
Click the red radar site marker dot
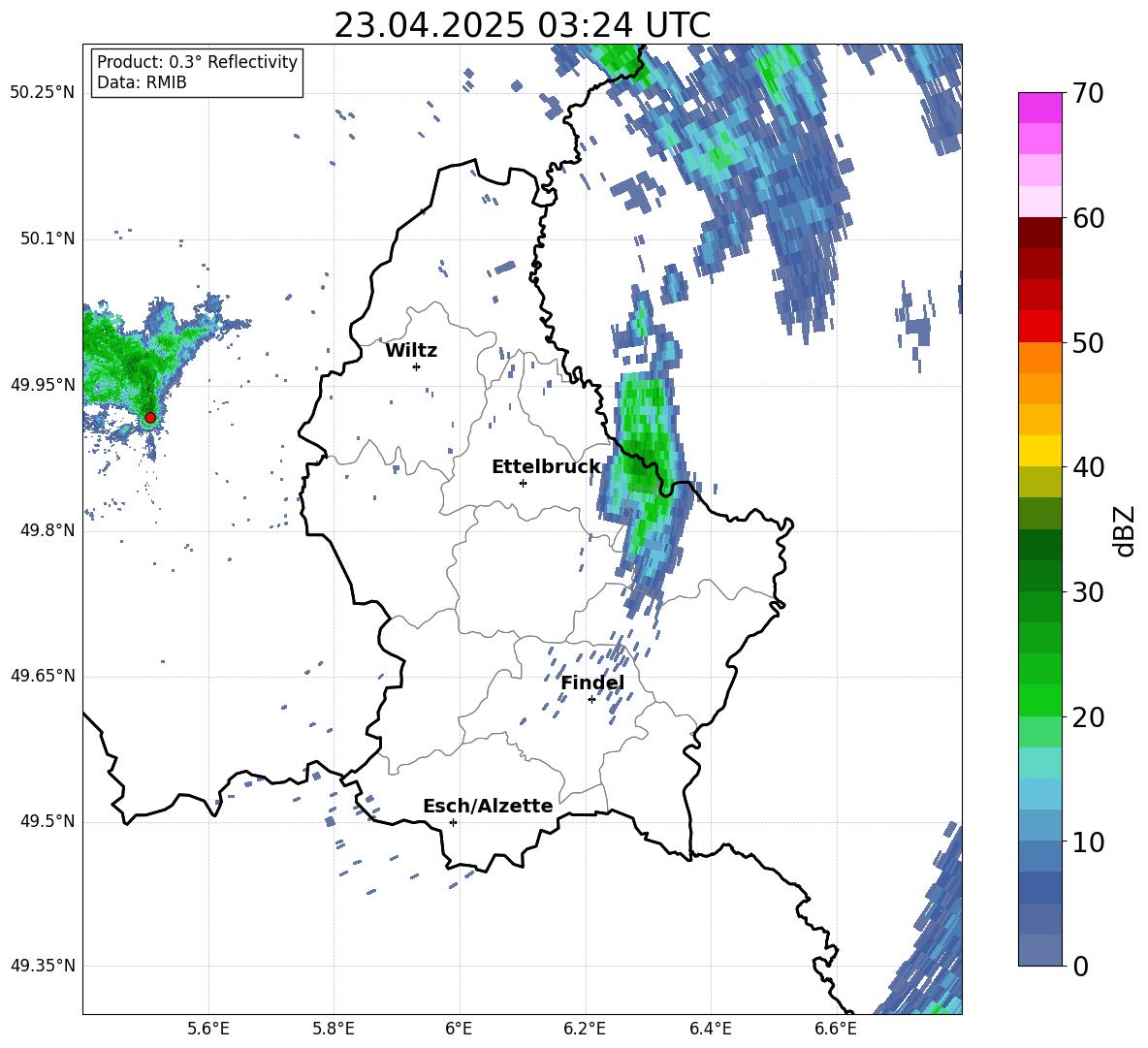click(x=150, y=418)
